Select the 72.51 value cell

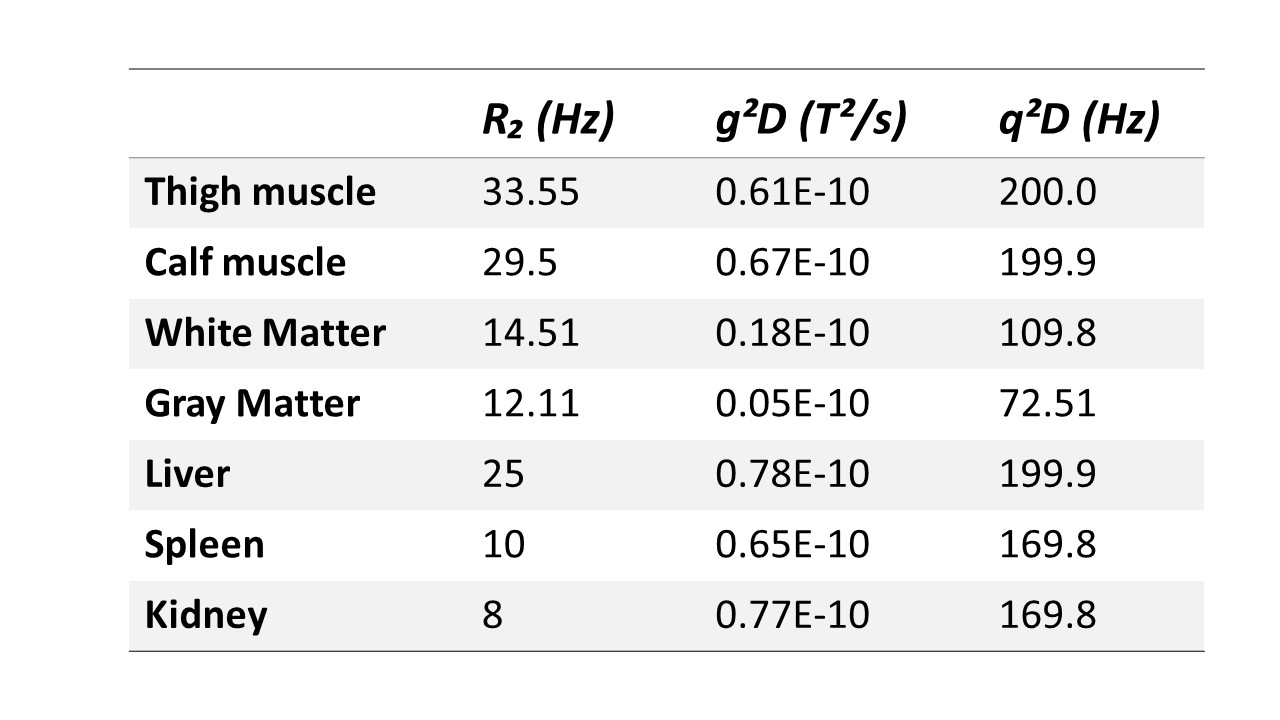pos(1047,403)
